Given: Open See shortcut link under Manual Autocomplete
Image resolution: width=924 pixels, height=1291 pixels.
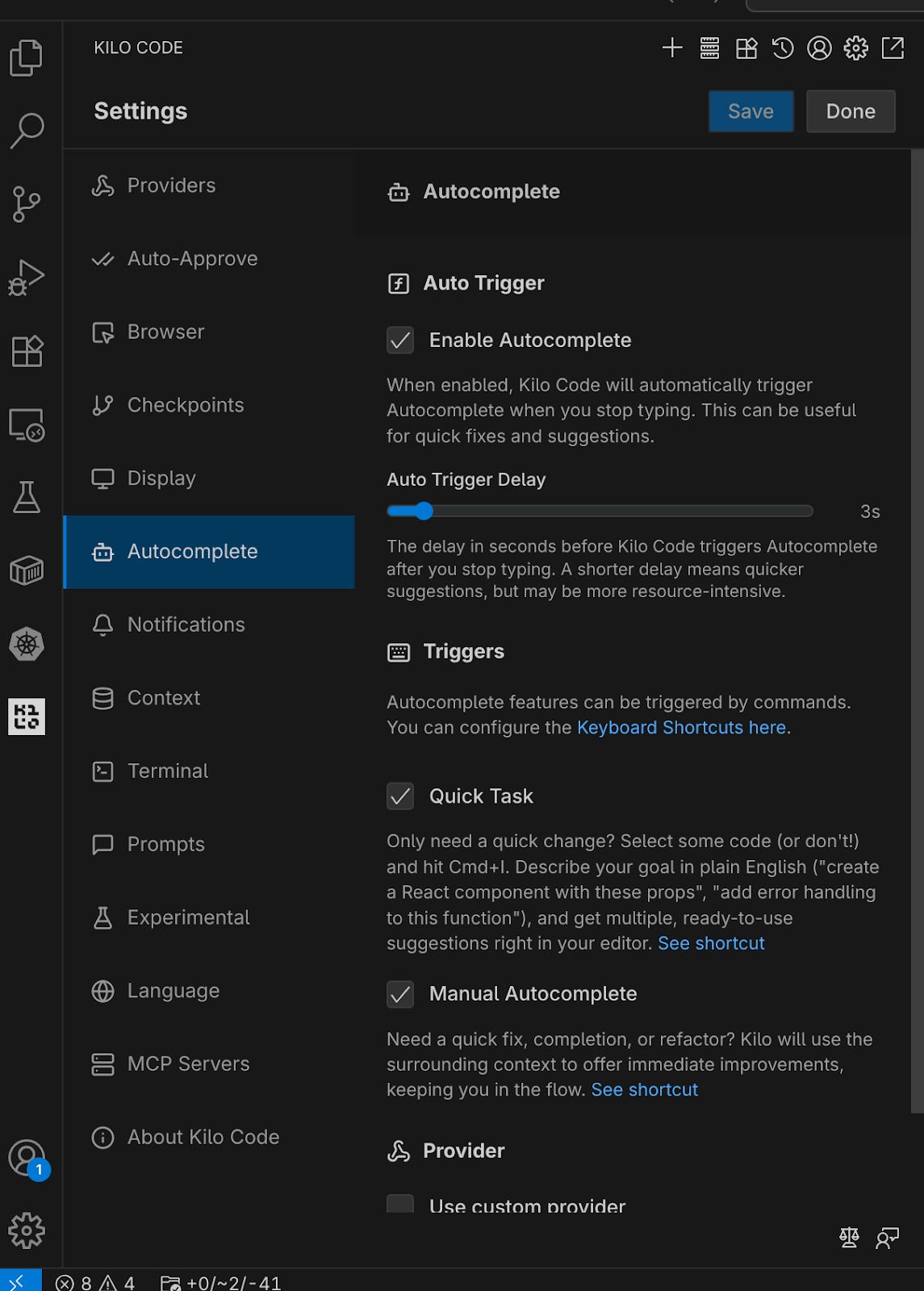Looking at the screenshot, I should pyautogui.click(x=645, y=1090).
